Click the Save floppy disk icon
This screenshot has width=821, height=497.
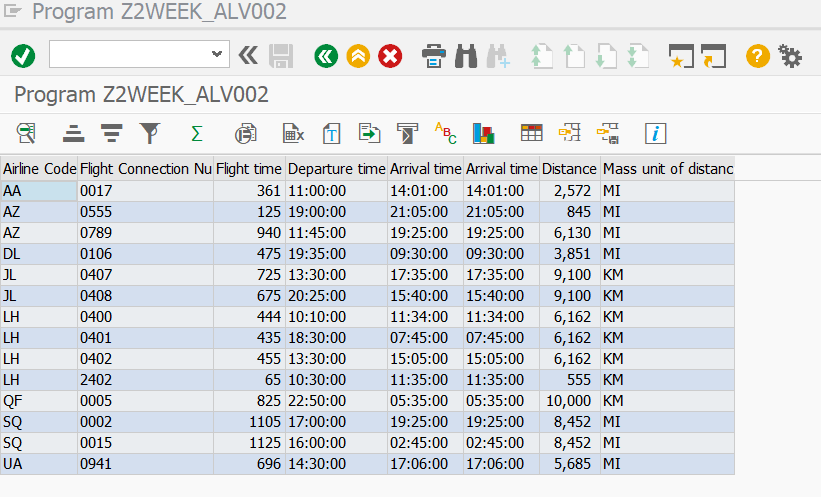click(x=281, y=56)
